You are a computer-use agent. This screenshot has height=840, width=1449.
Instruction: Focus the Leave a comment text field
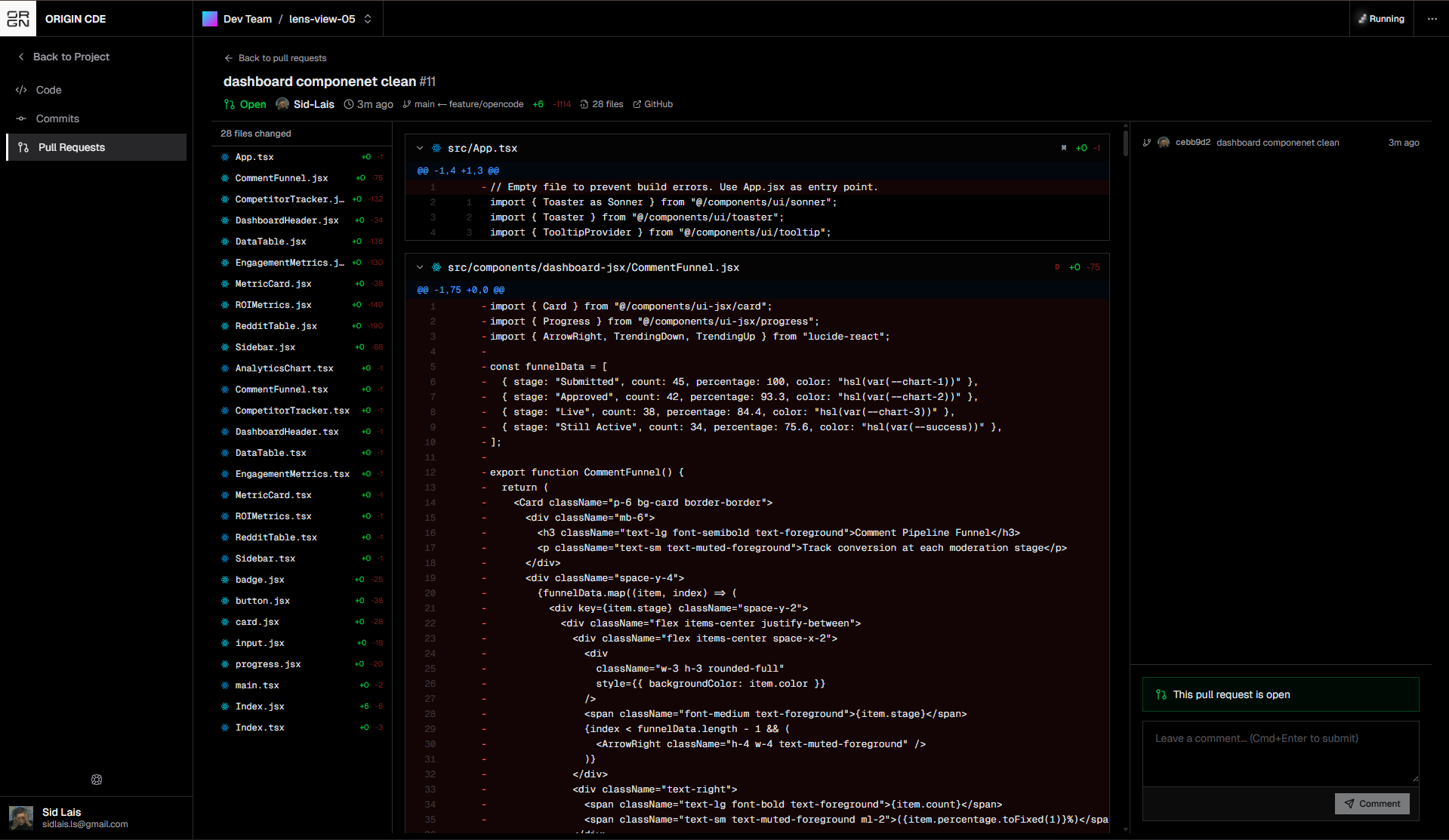(x=1280, y=753)
